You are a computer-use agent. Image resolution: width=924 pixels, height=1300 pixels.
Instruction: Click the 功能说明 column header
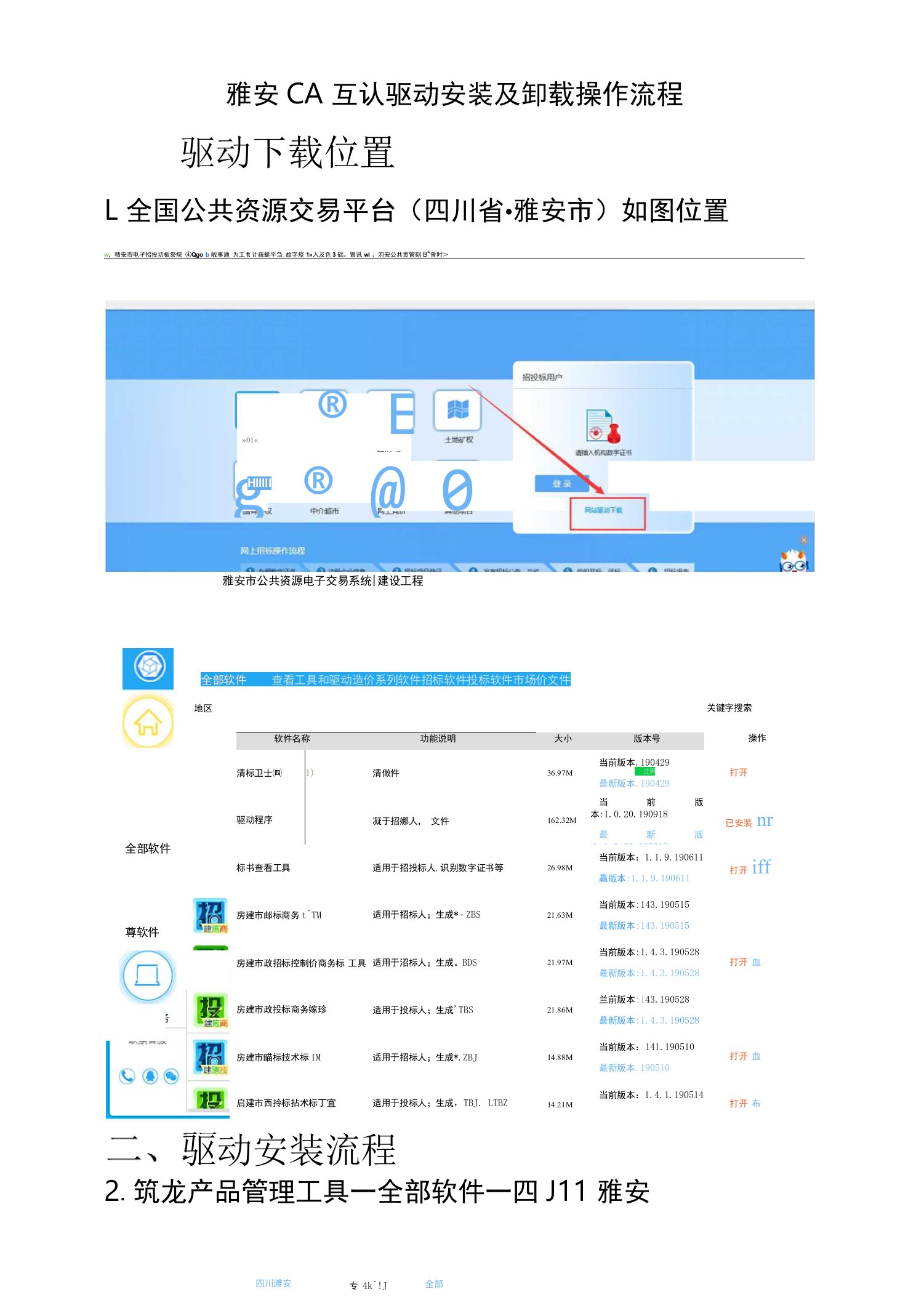pos(438,739)
